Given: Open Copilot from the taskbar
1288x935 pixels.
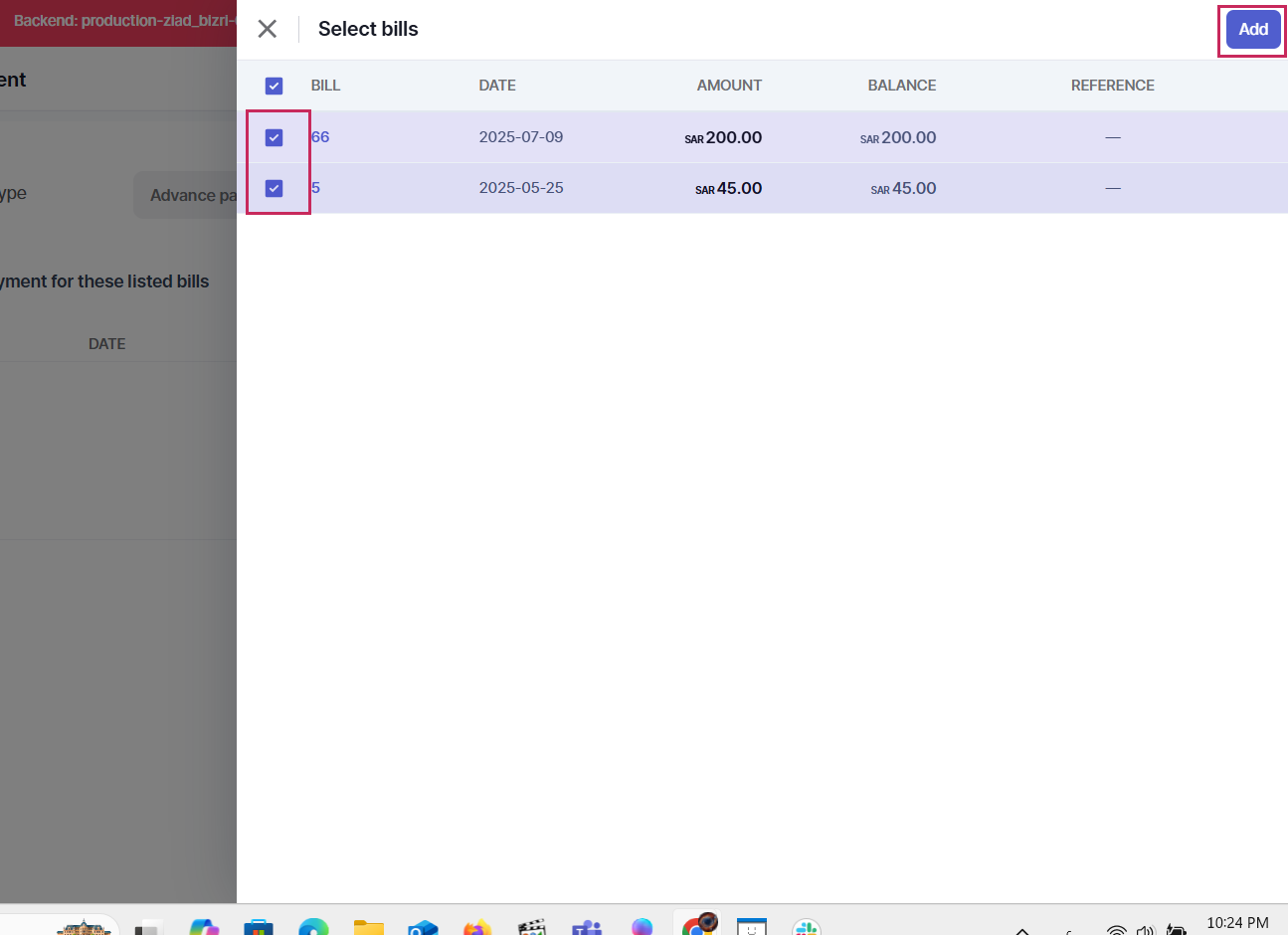Looking at the screenshot, I should point(204,928).
